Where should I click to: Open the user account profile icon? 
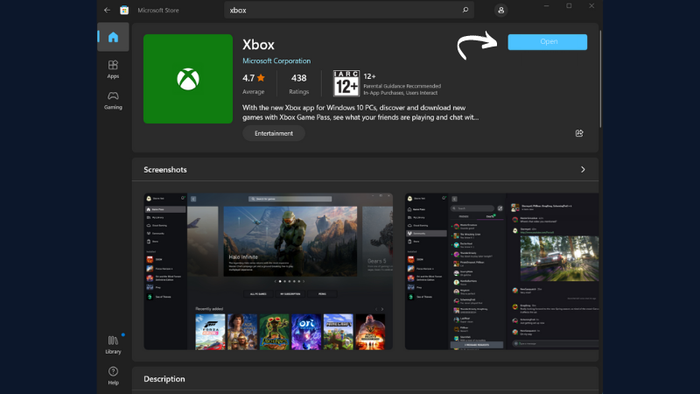pos(501,10)
